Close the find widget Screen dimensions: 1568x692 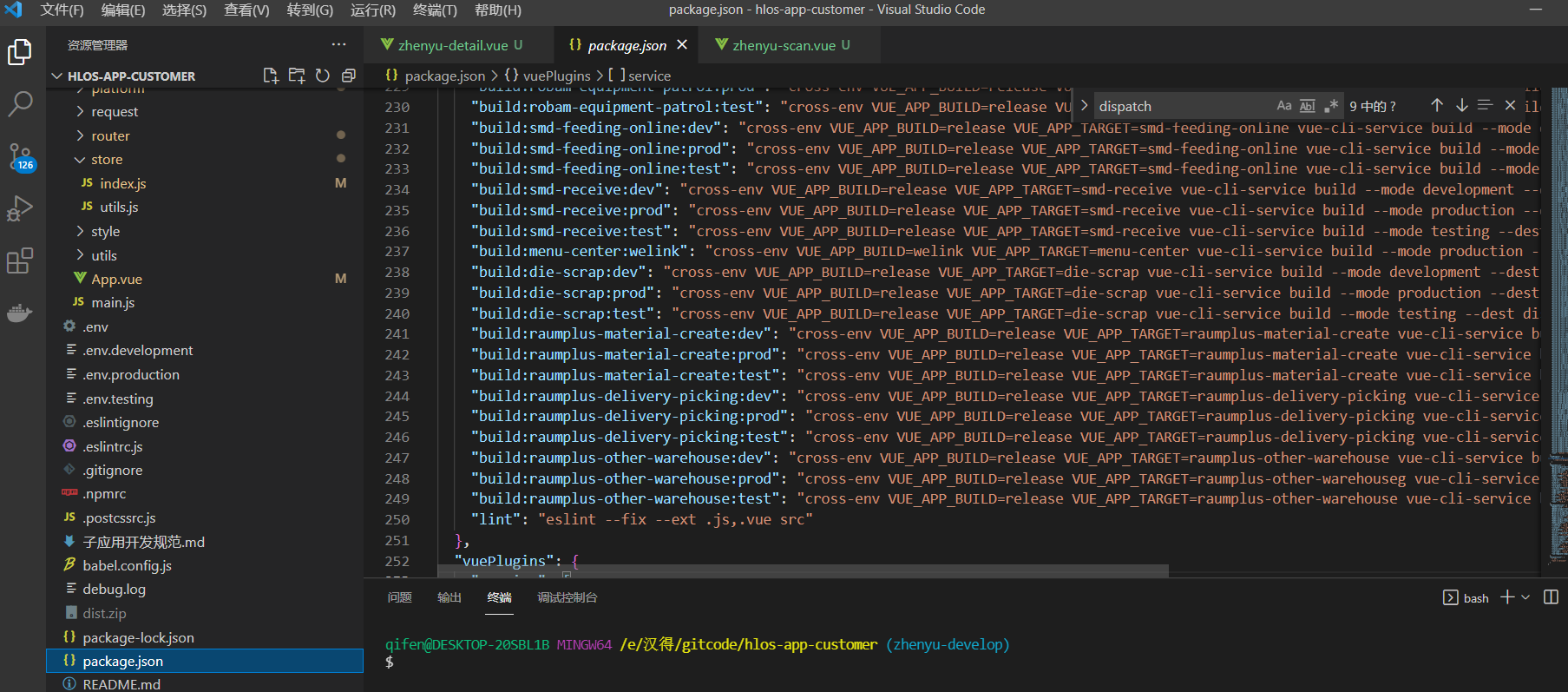(x=1510, y=105)
